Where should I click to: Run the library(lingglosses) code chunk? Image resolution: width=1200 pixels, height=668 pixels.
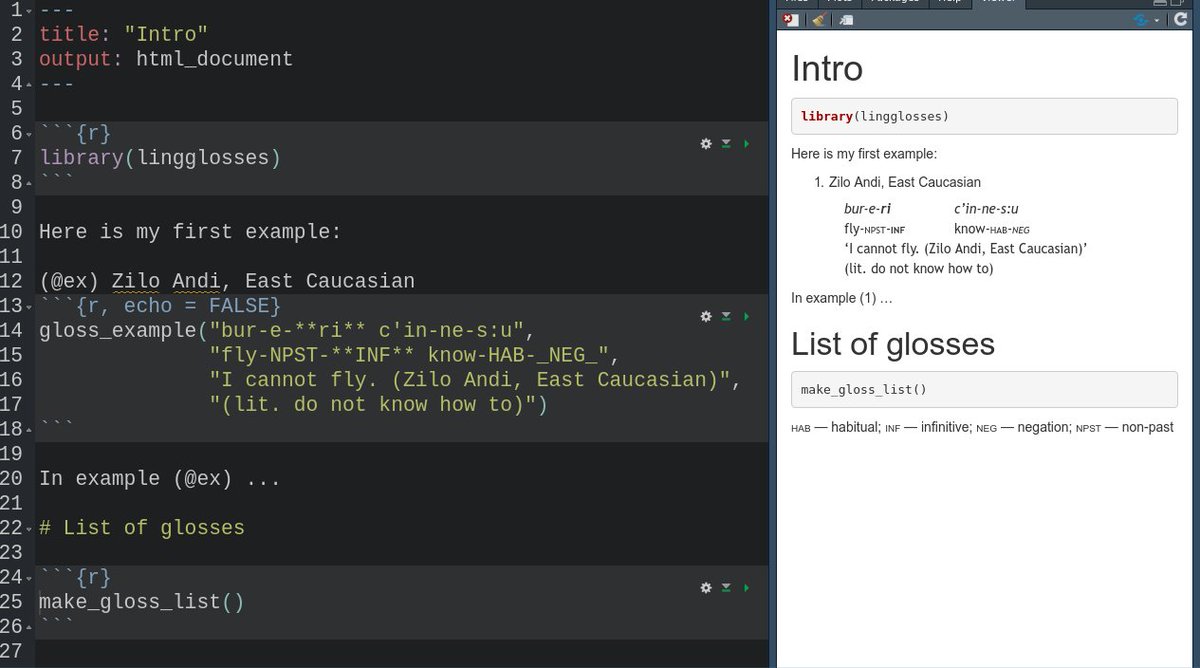click(746, 143)
